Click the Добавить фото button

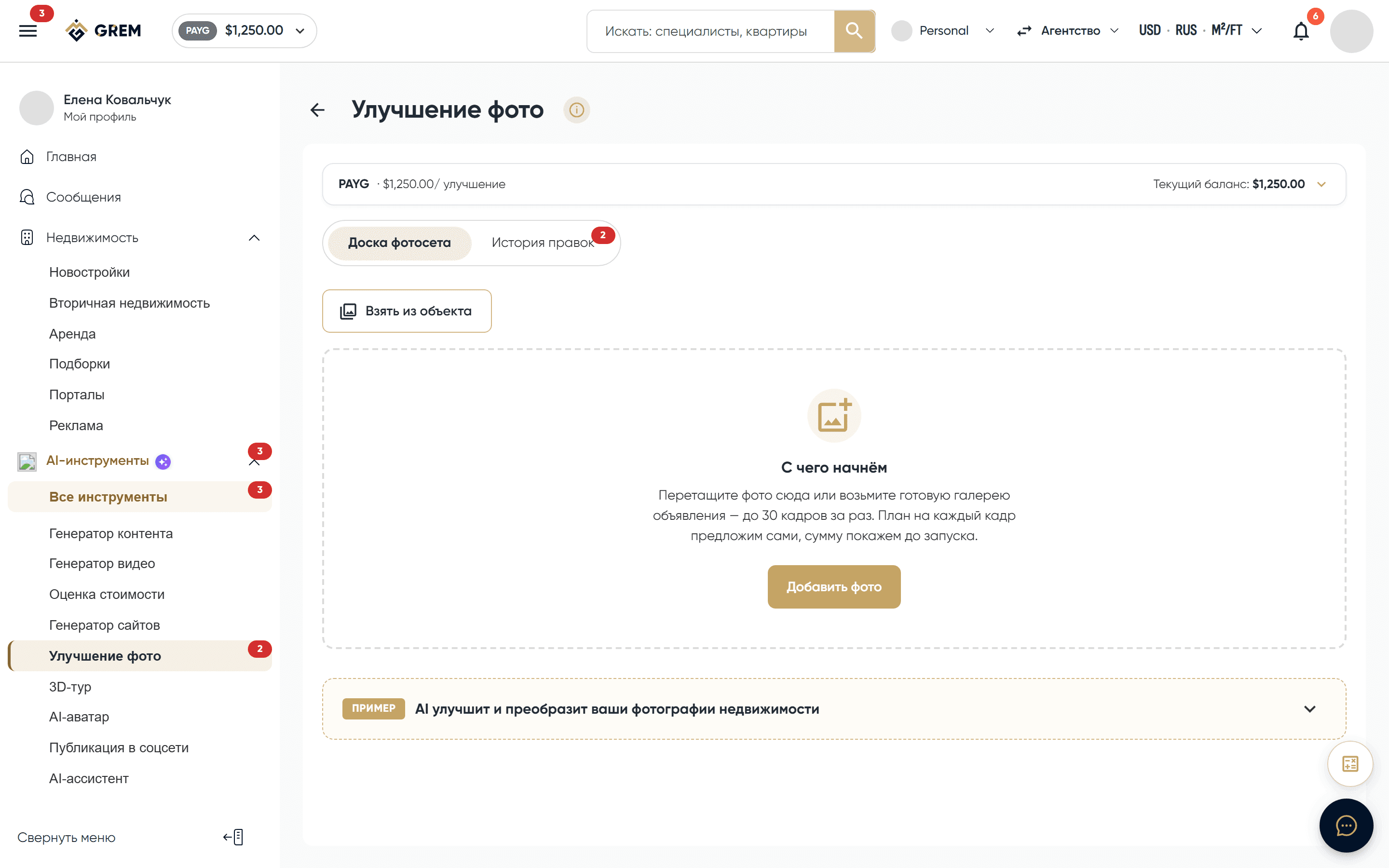(x=834, y=587)
